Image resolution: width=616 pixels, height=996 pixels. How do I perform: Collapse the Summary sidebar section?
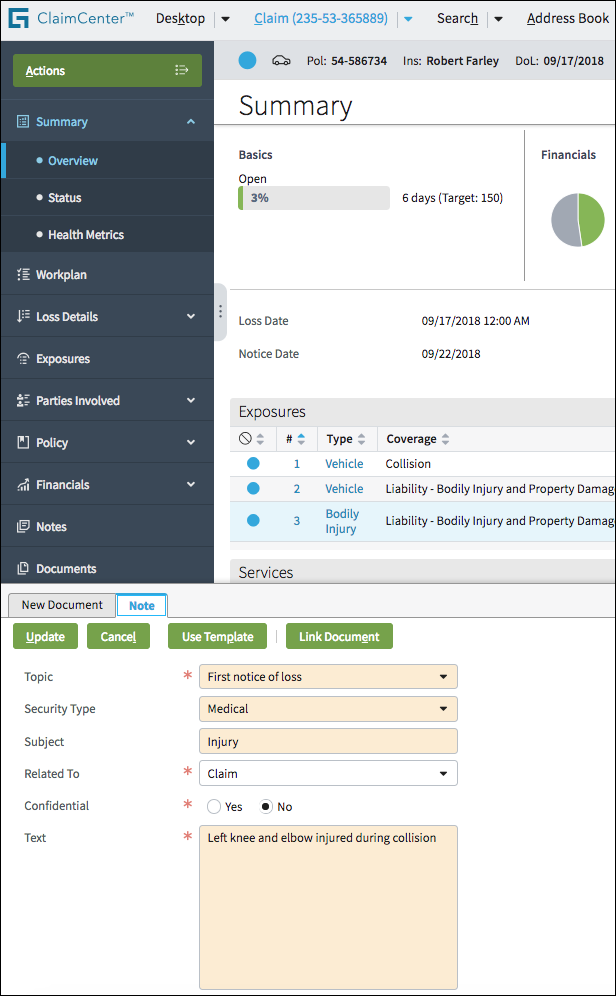tap(191, 122)
